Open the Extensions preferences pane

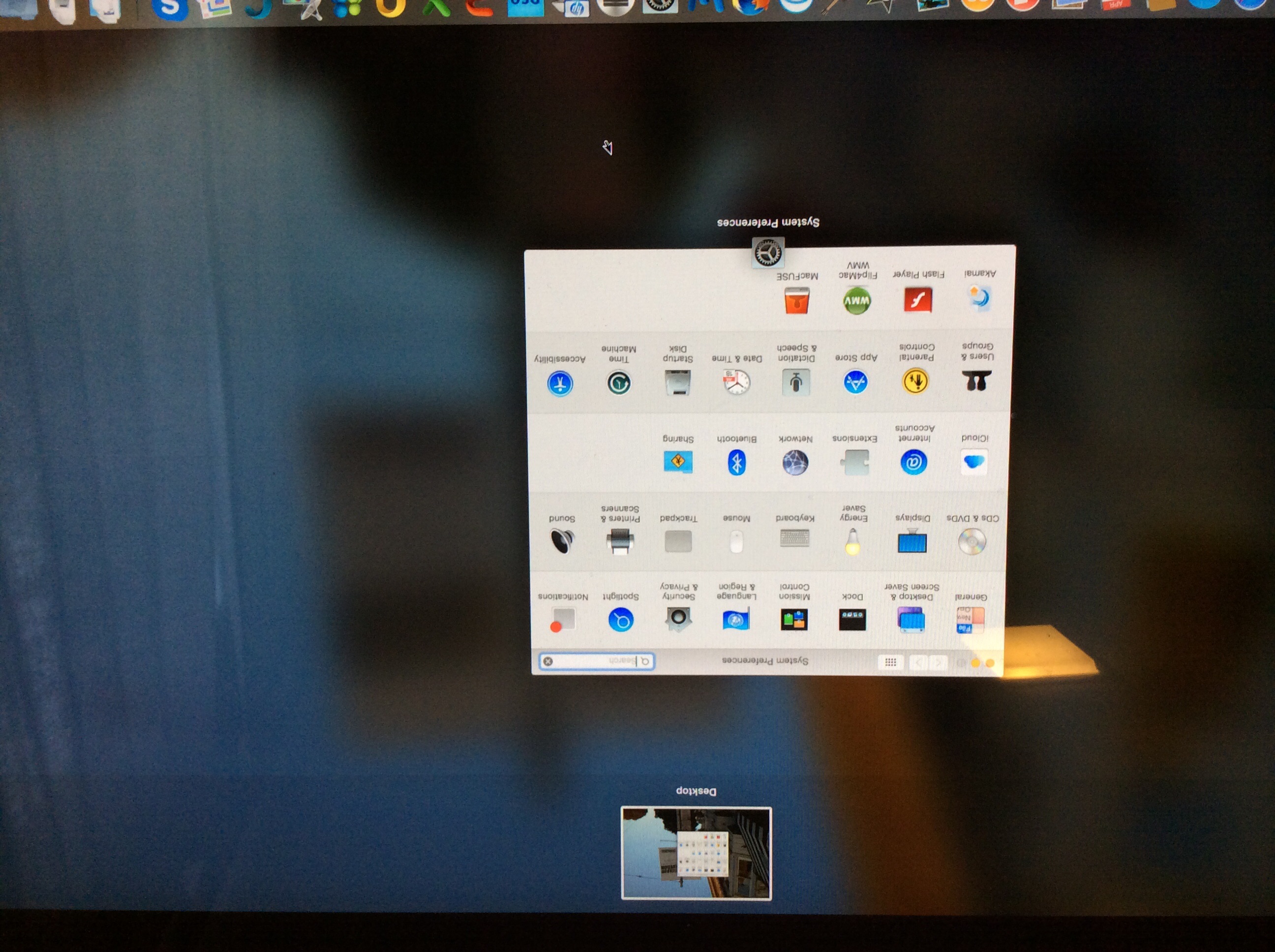coord(855,462)
